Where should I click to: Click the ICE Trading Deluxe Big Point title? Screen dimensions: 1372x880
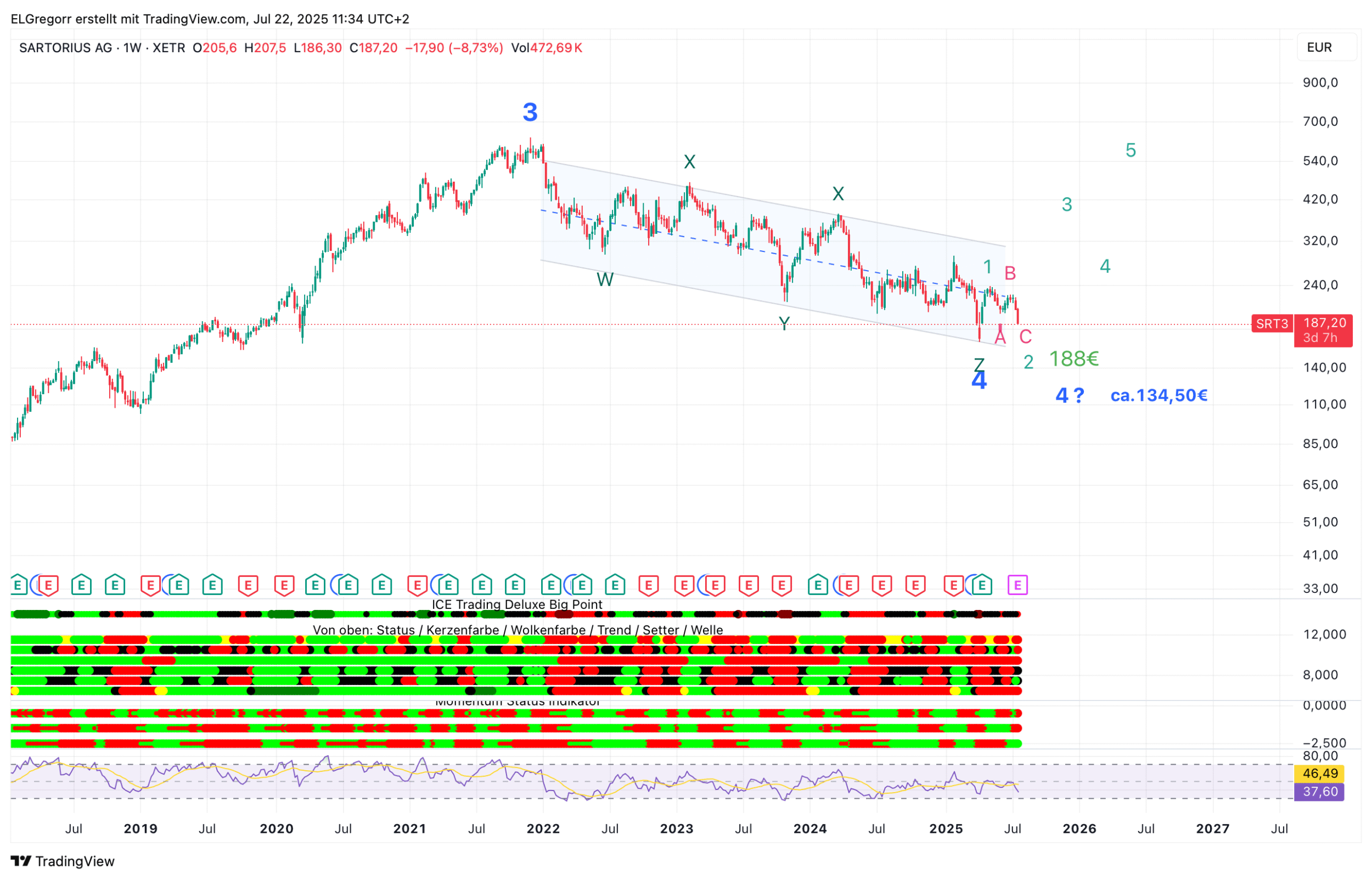[517, 604]
